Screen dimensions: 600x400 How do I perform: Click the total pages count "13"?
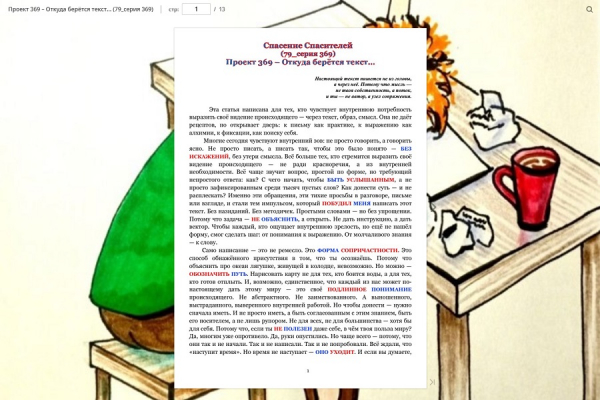(x=222, y=9)
